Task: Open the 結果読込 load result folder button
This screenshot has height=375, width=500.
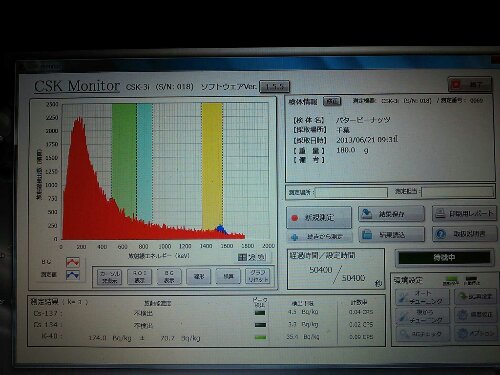Action: tap(392, 235)
